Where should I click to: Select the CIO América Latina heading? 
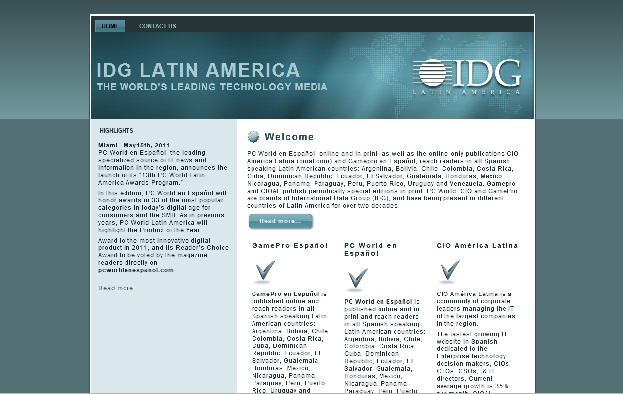point(477,245)
